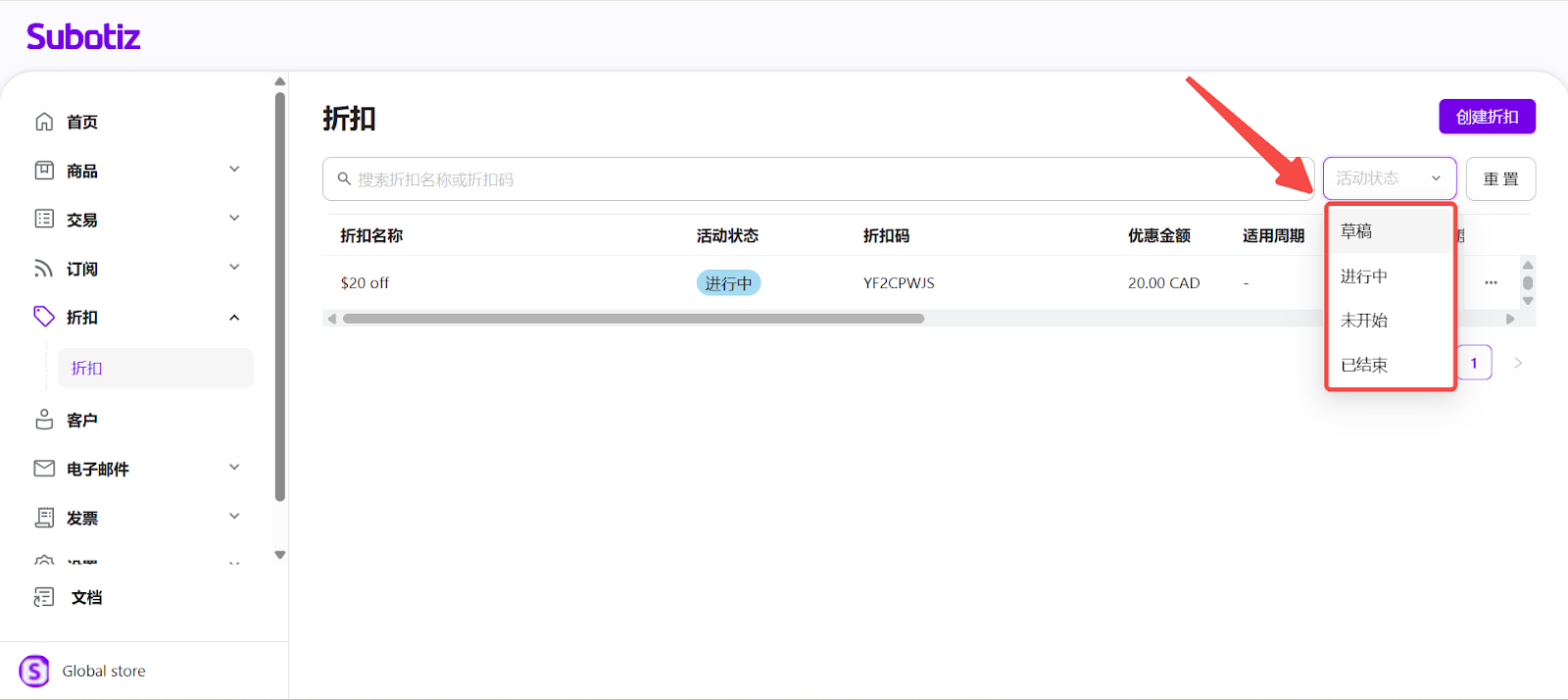Click the transactions (交易) list icon
The image size is (1568, 700).
pos(44,219)
